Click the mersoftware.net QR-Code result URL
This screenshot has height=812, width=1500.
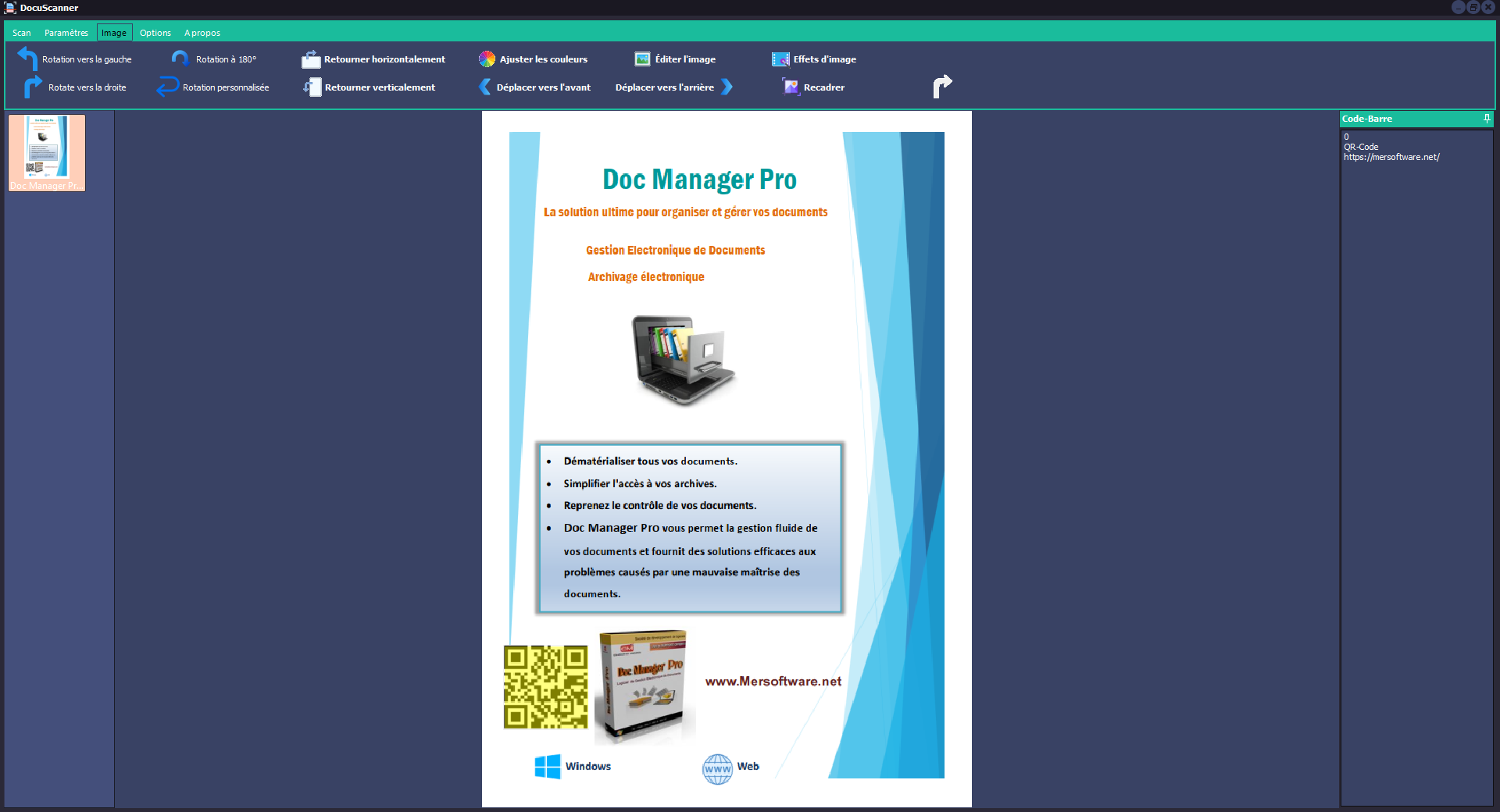[1391, 157]
